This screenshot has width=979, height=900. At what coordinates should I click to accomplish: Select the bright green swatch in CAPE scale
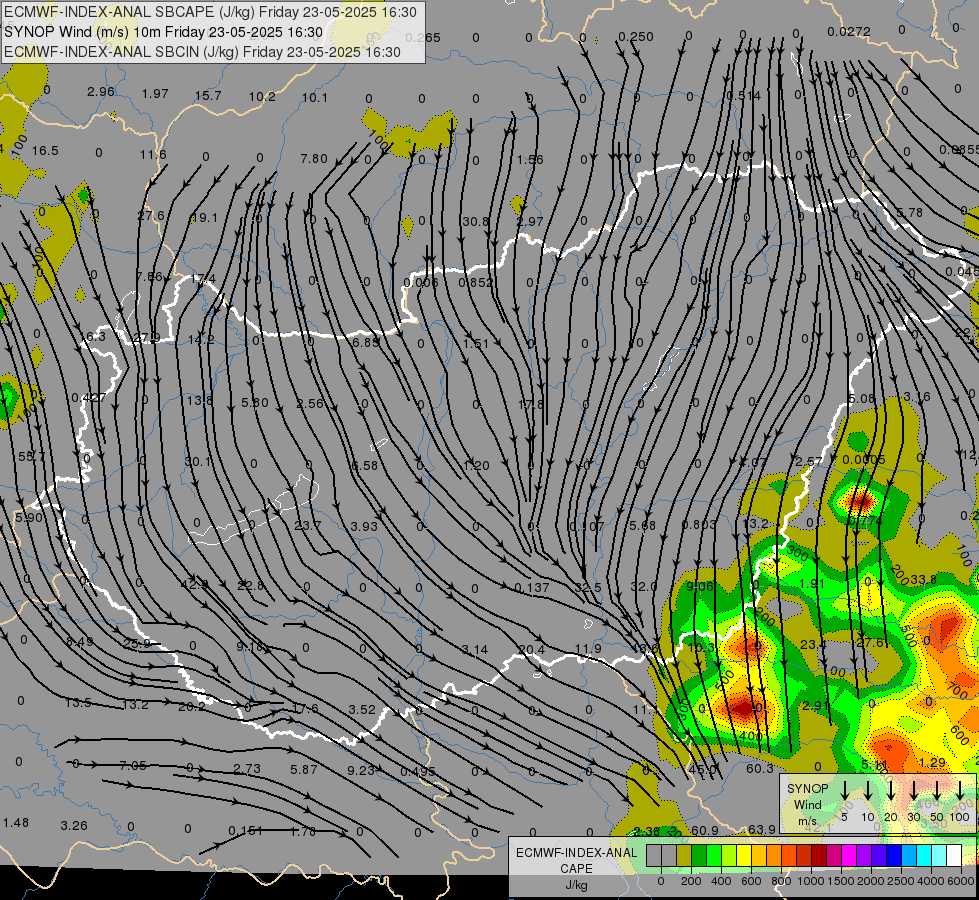click(714, 856)
